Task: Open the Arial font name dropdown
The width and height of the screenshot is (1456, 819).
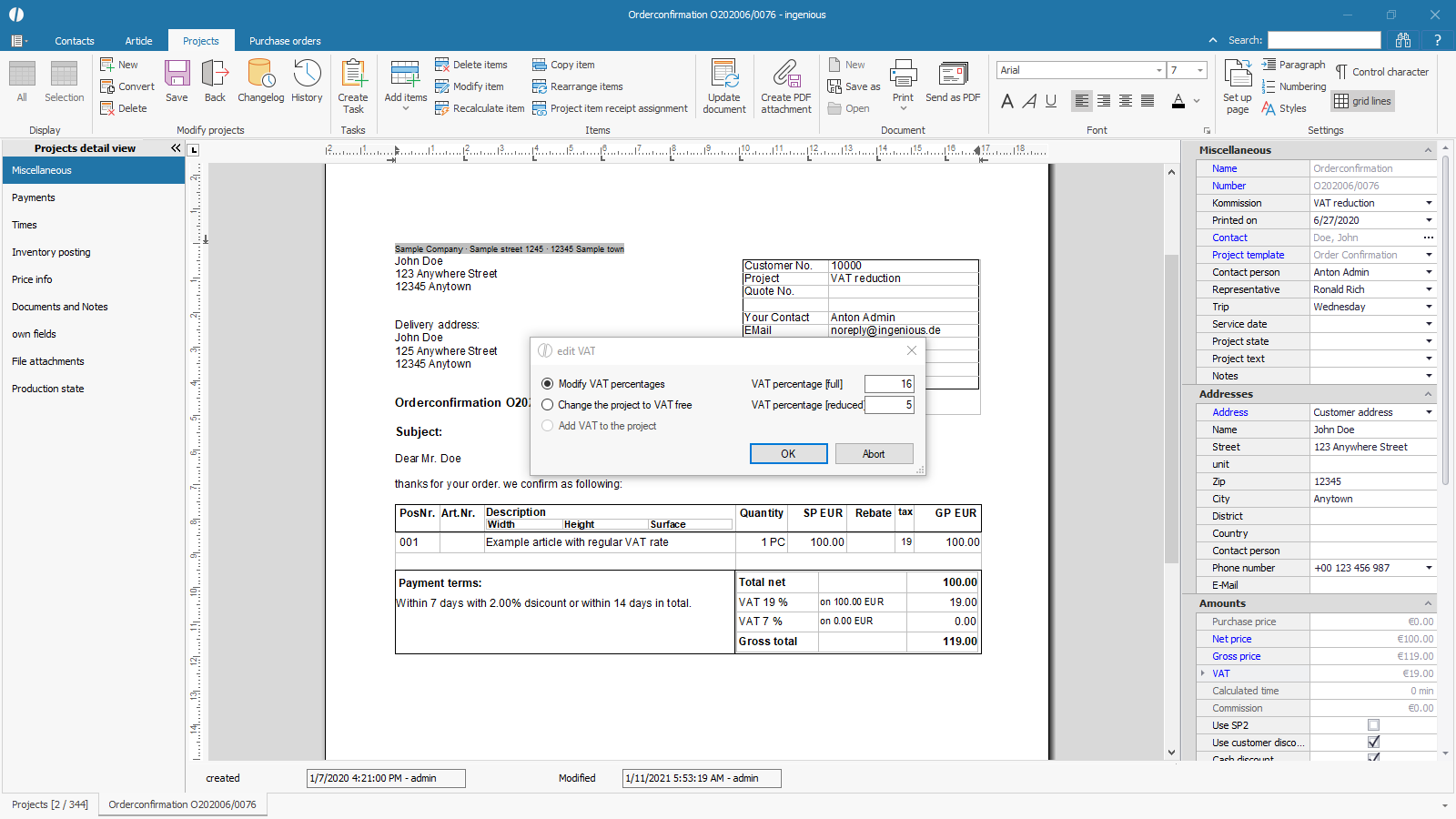Action: [x=1158, y=70]
